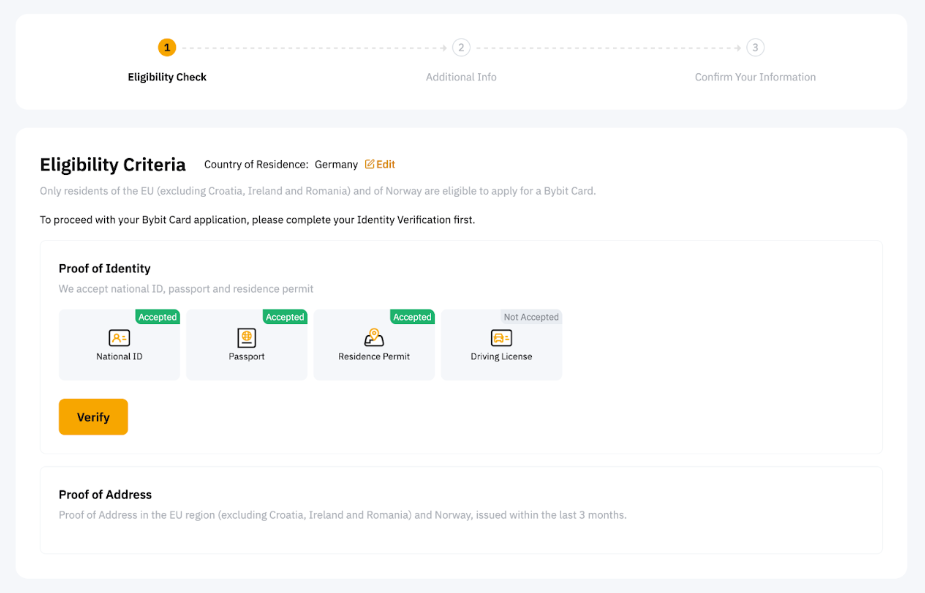Viewport: 925px width, 593px height.
Task: Open the Additional Info step label
Action: click(461, 77)
